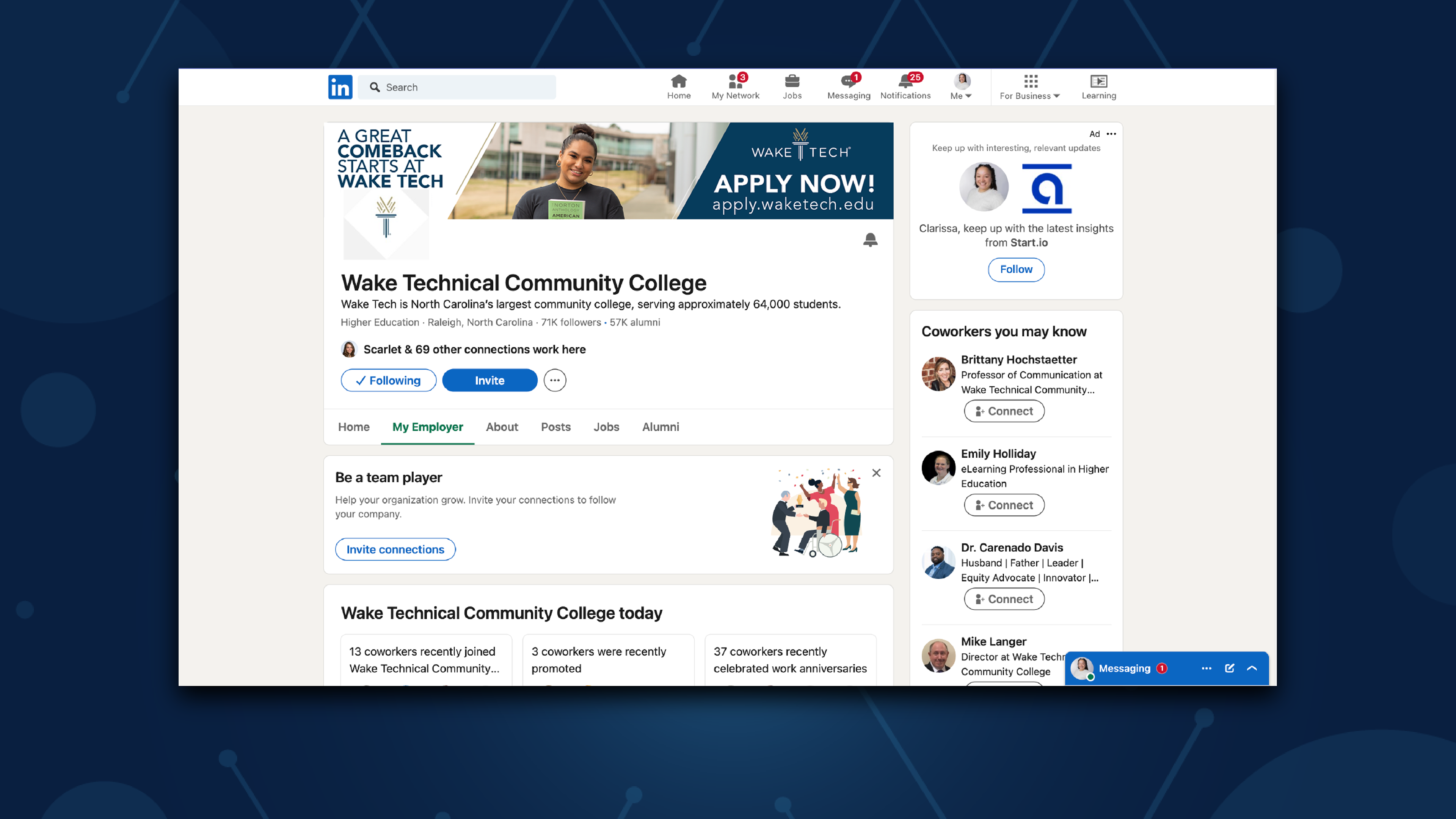This screenshot has height=819, width=1456.
Task: Click the 71K followers text
Action: (x=571, y=322)
